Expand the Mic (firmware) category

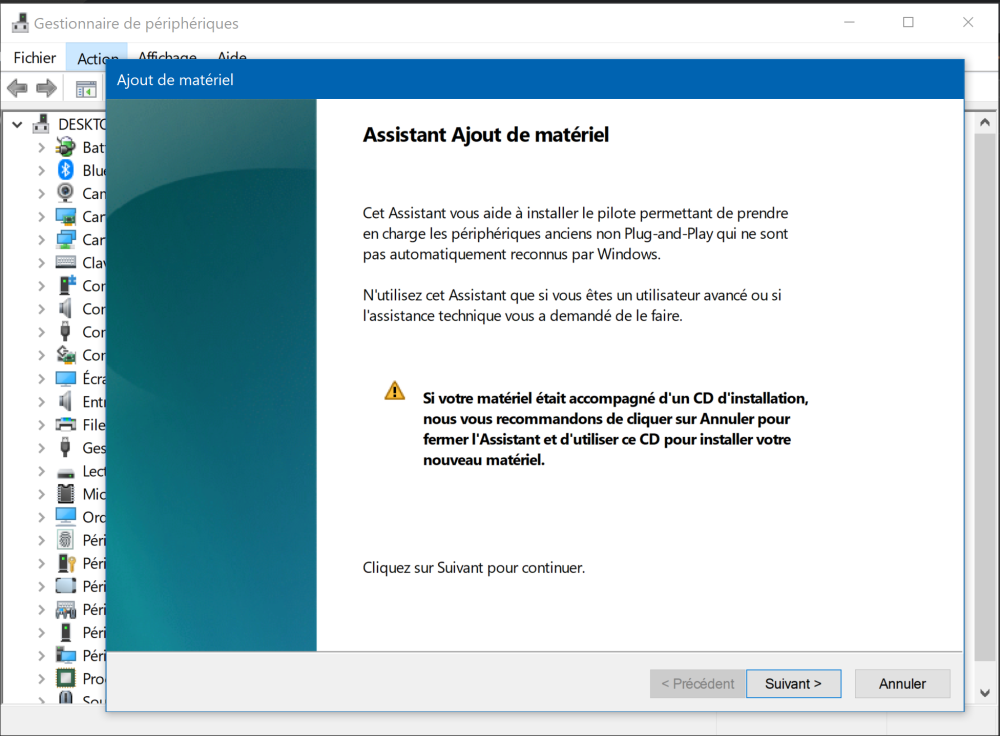pyautogui.click(x=41, y=494)
